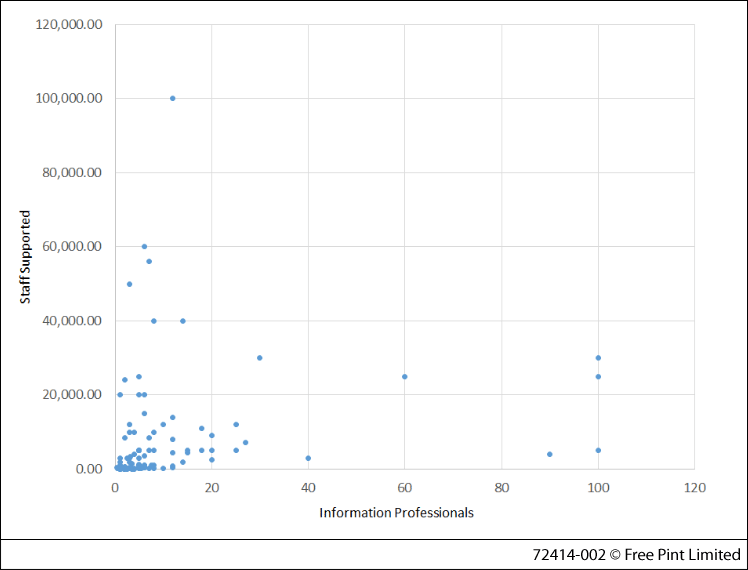Select the Staff Supported axis title
Image resolution: width=748 pixels, height=570 pixels.
click(x=25, y=257)
